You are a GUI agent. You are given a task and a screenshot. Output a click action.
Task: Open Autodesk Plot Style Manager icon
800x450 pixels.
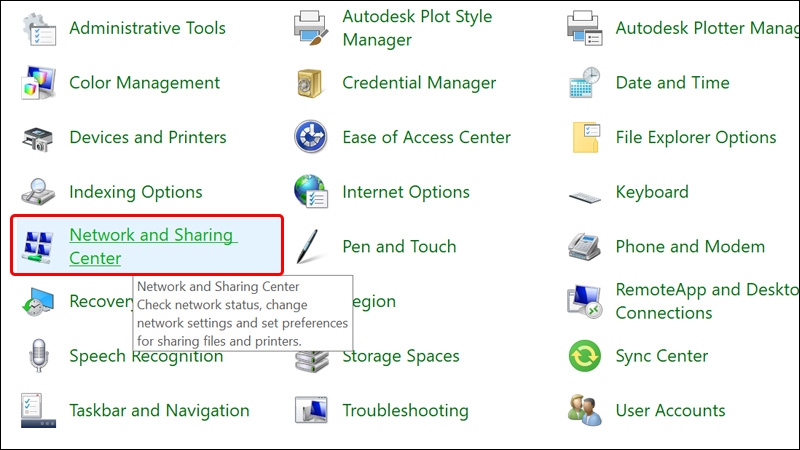coord(311,29)
